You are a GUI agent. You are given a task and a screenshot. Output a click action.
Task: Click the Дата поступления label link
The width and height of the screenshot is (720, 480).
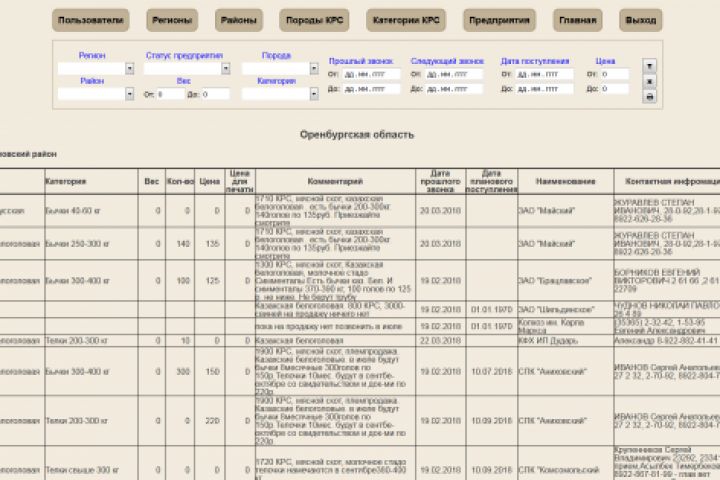point(535,61)
